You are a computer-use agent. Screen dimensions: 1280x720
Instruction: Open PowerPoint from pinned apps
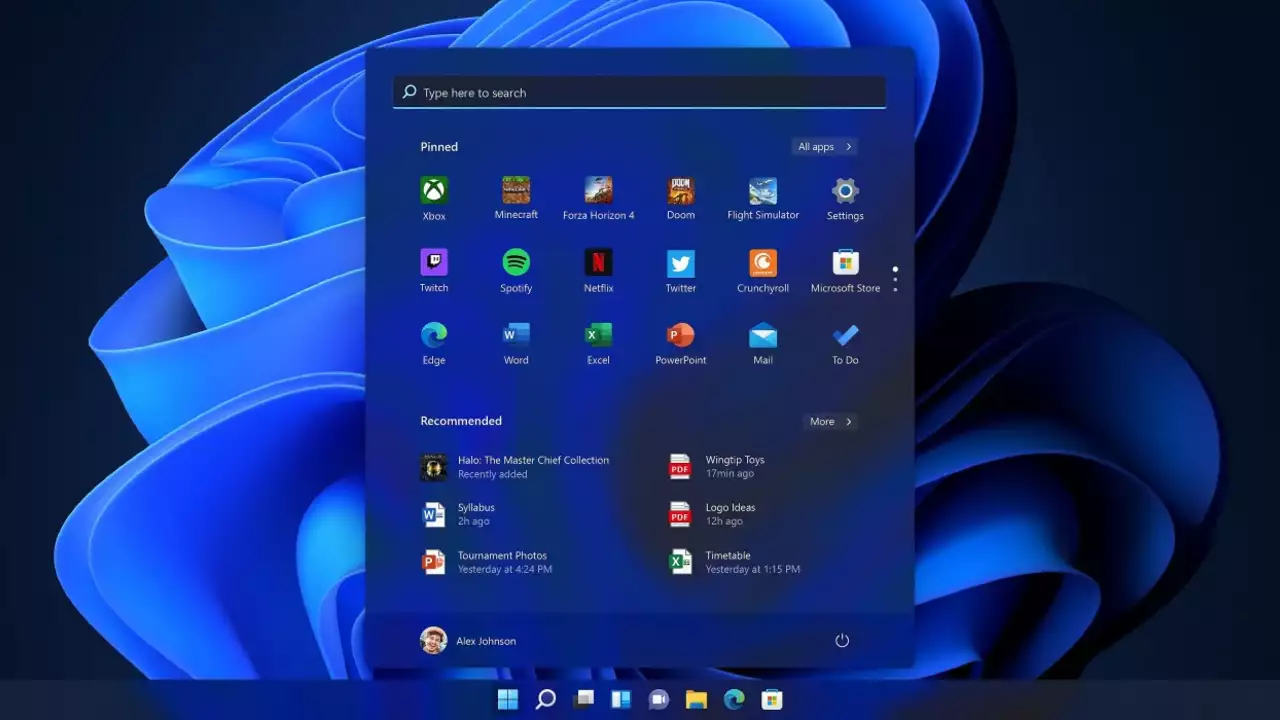click(x=680, y=335)
